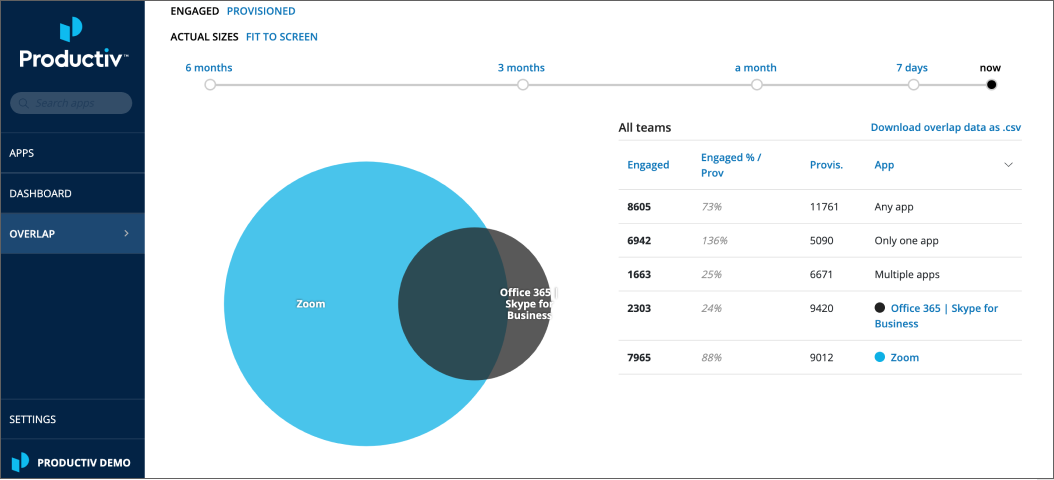
Task: Set timeline to the 3 months marker
Action: (x=523, y=85)
